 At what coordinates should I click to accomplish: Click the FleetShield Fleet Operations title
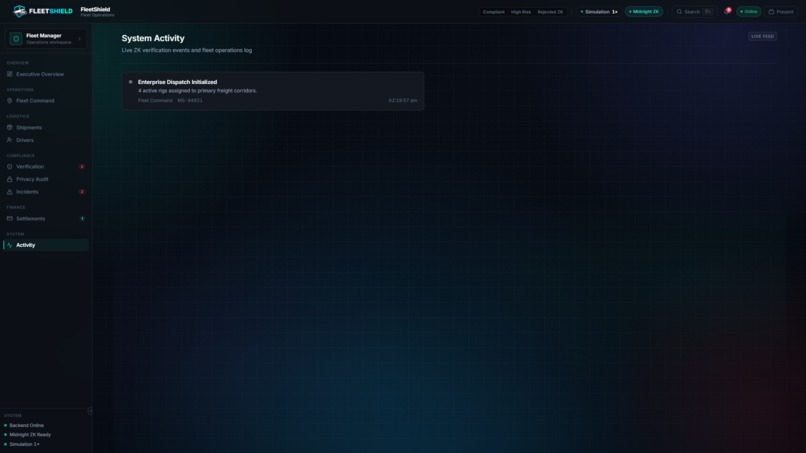pyautogui.click(x=97, y=11)
